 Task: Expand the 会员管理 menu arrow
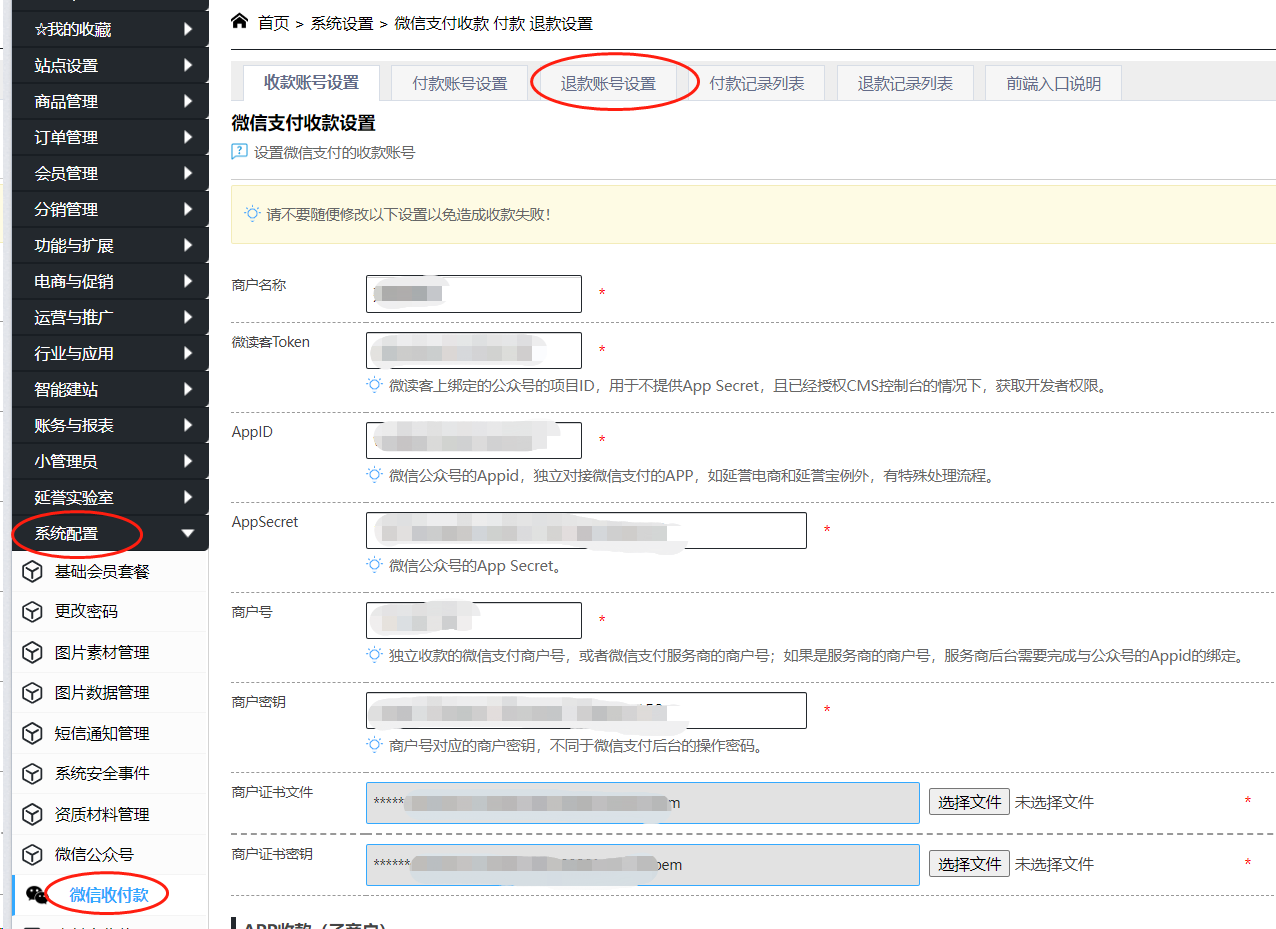pos(188,173)
